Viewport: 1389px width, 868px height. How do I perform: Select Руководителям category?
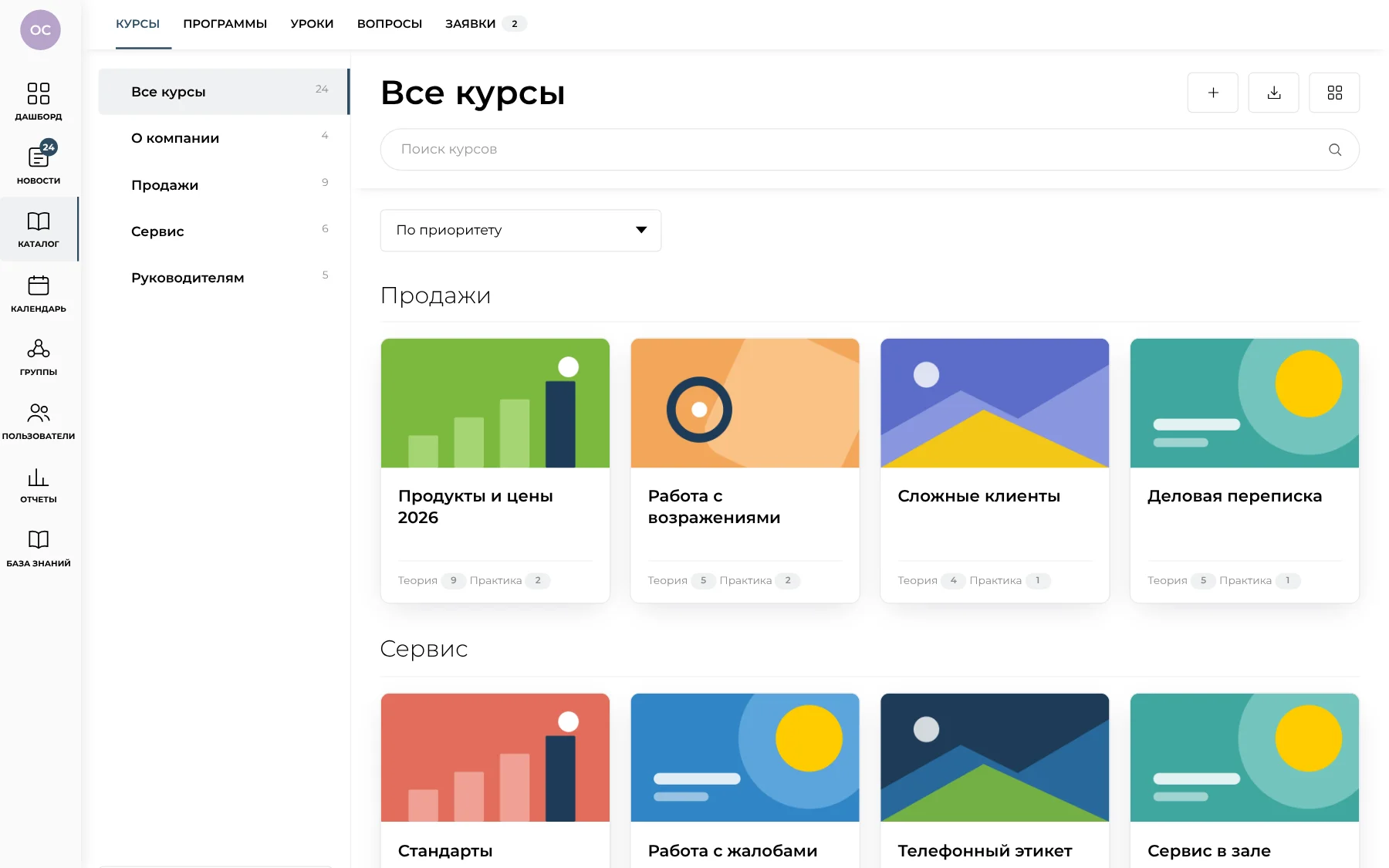(x=224, y=278)
